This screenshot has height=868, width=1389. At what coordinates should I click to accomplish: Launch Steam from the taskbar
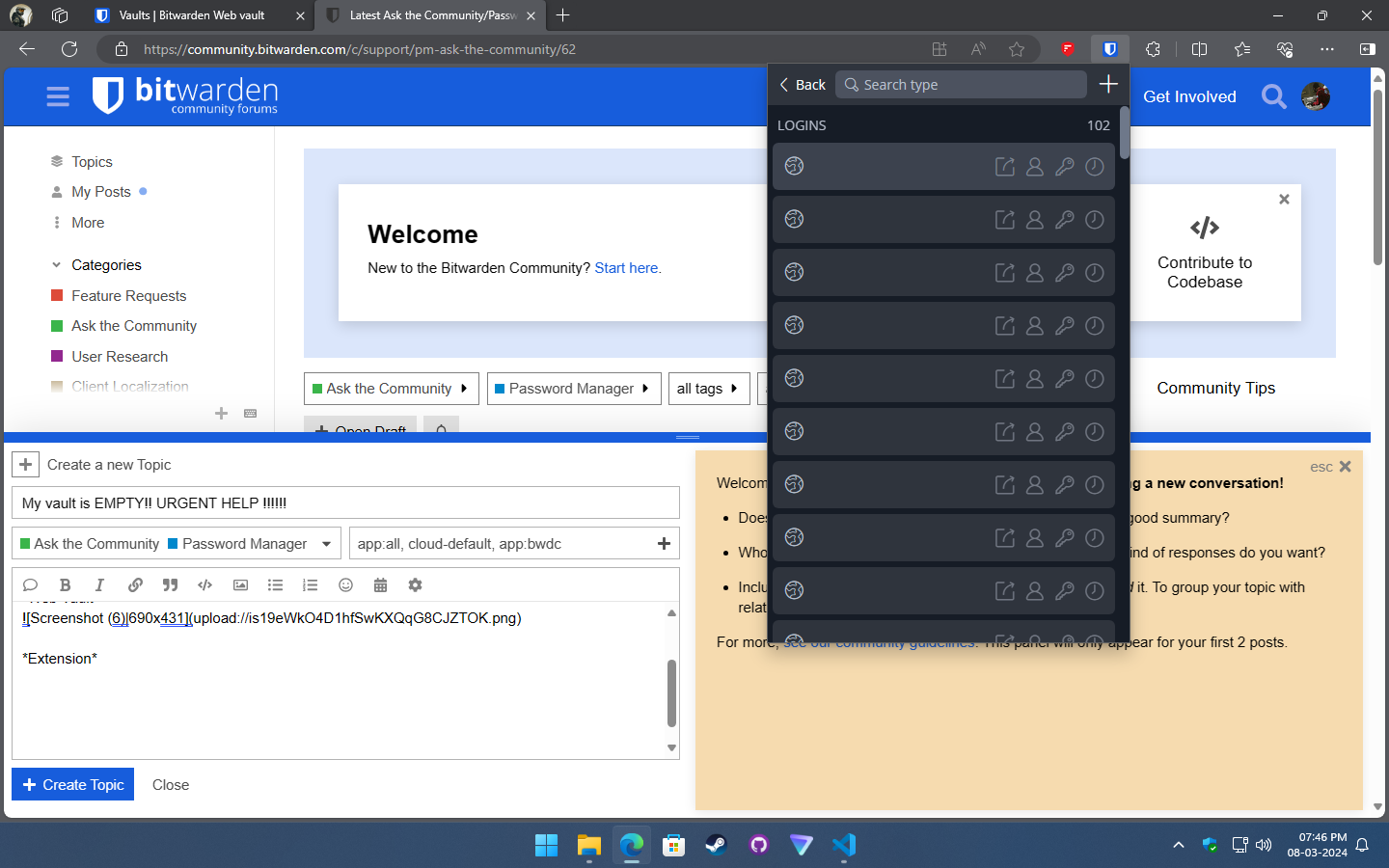[716, 845]
